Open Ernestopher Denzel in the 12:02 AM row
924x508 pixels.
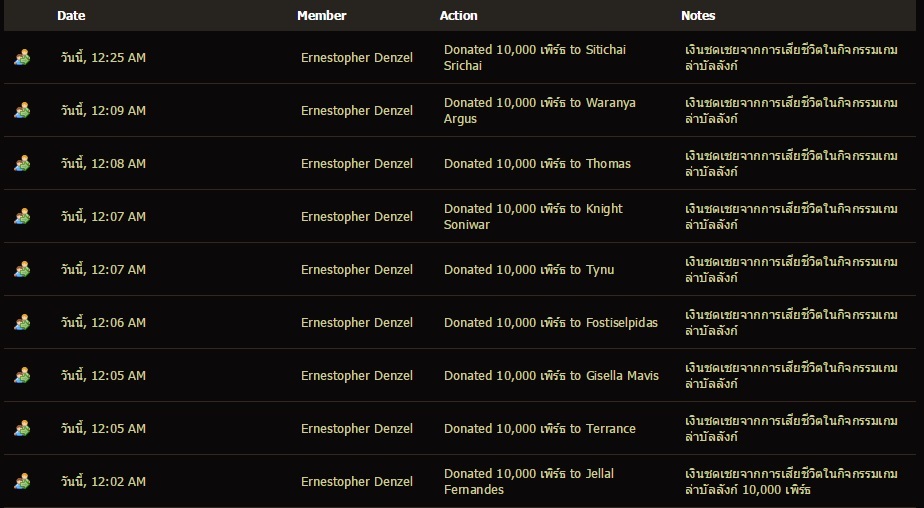357,481
